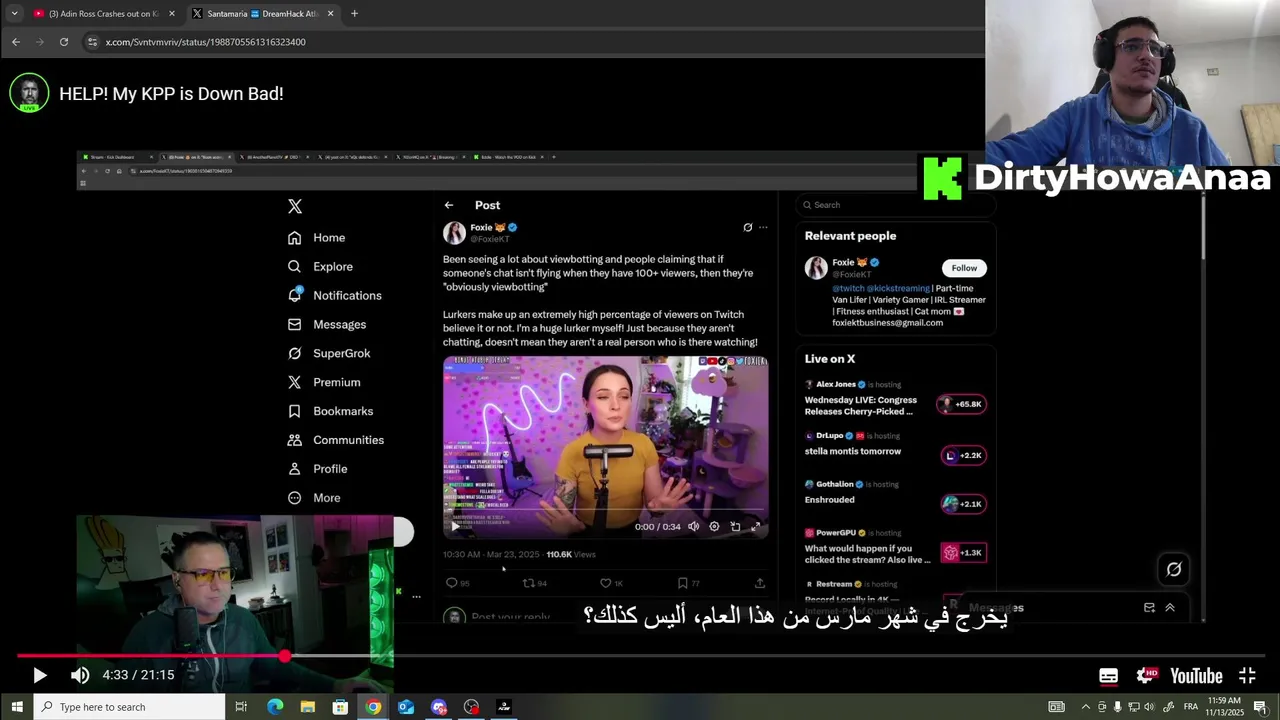Open Grok explain icon on Foxie's post

747,228
